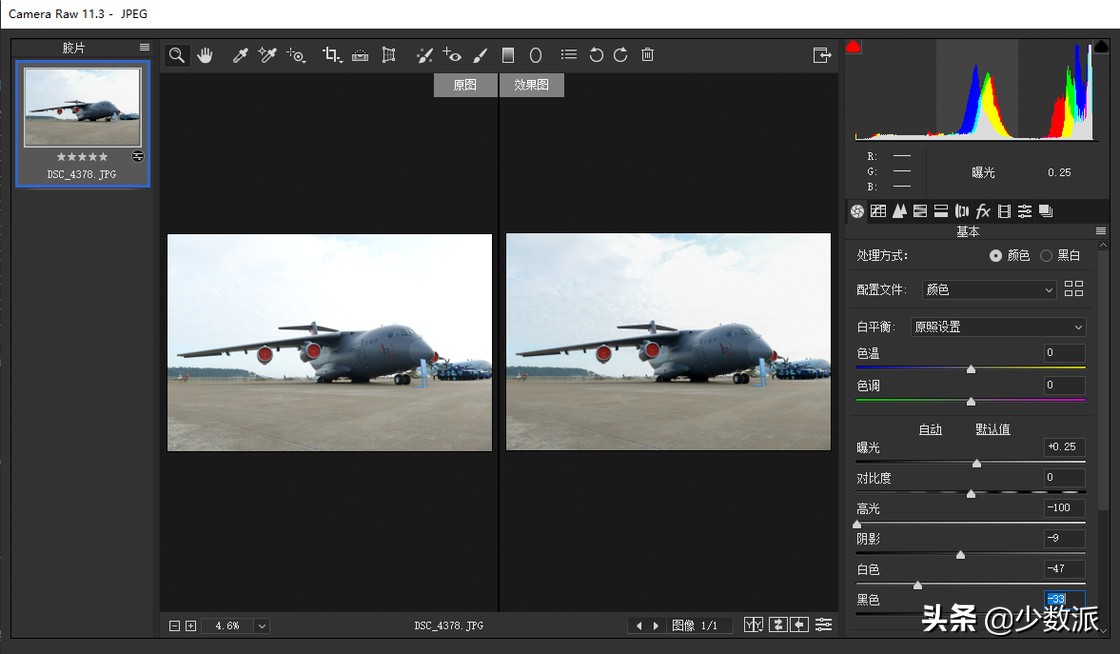Rotate image 90 degrees clockwise

621,56
